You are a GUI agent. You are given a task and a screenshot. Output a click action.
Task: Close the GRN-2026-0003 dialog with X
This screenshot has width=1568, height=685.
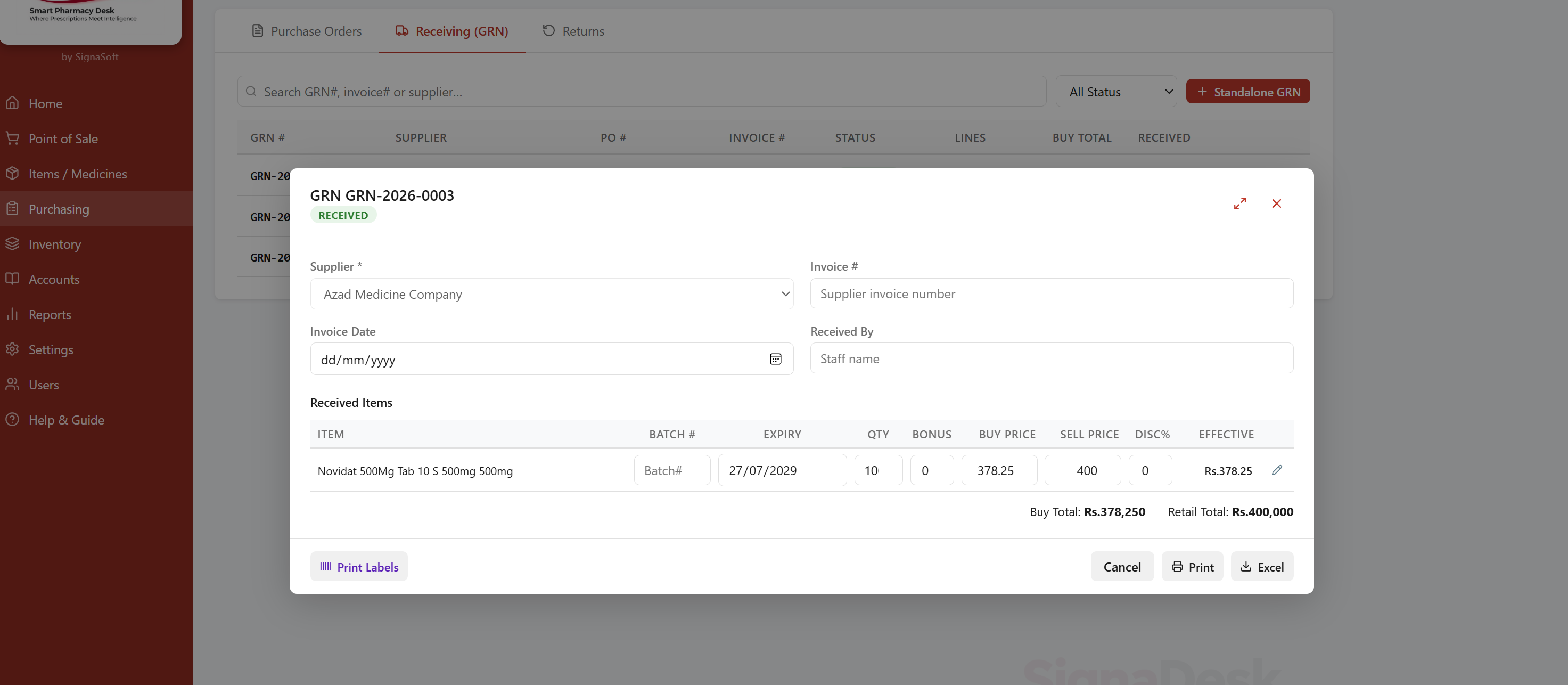[1276, 203]
